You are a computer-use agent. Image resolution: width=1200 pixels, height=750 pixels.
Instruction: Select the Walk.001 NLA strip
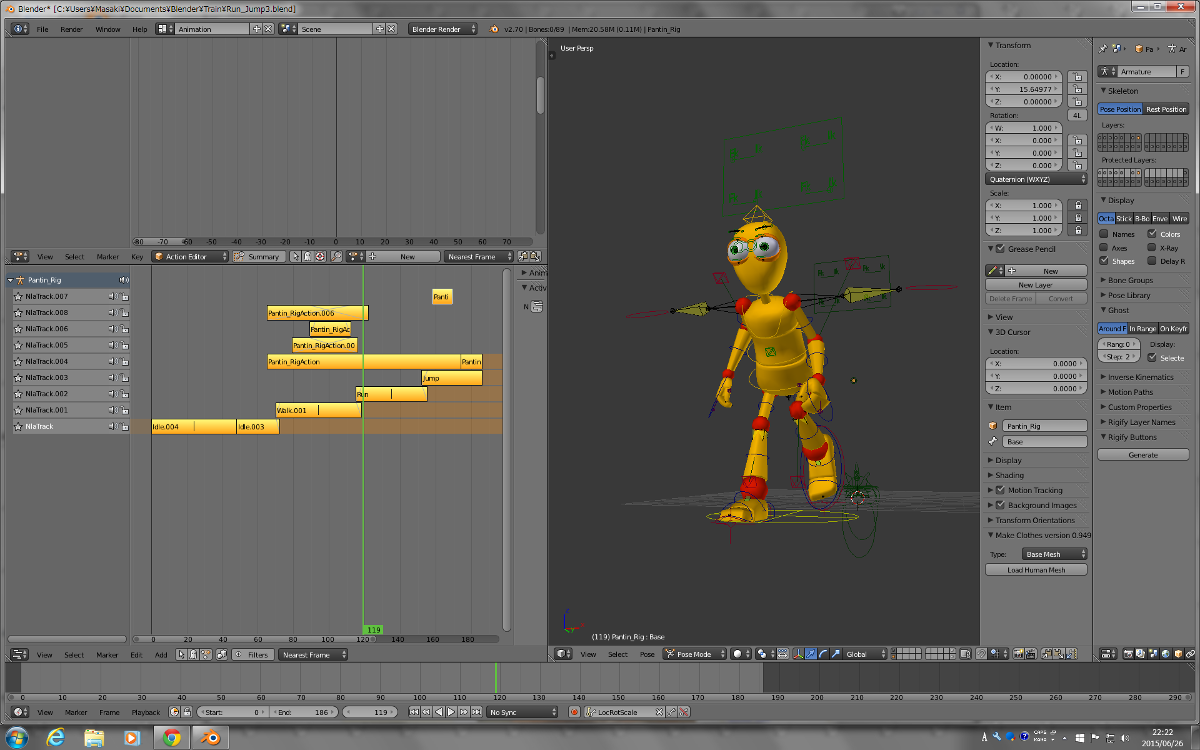pos(318,410)
